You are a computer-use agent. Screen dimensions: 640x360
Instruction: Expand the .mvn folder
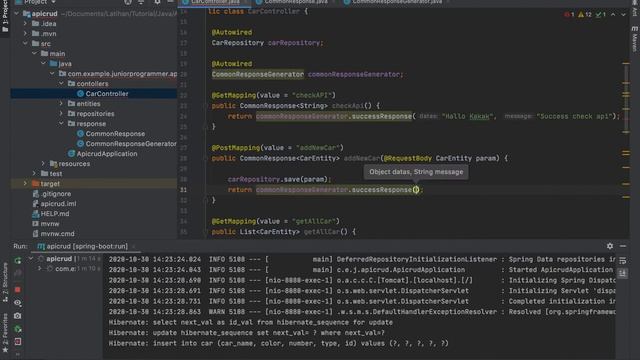click(25, 33)
